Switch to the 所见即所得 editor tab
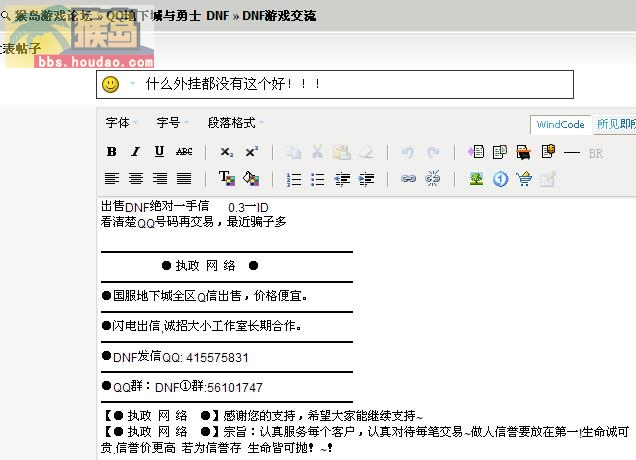636x460 pixels. coord(615,124)
